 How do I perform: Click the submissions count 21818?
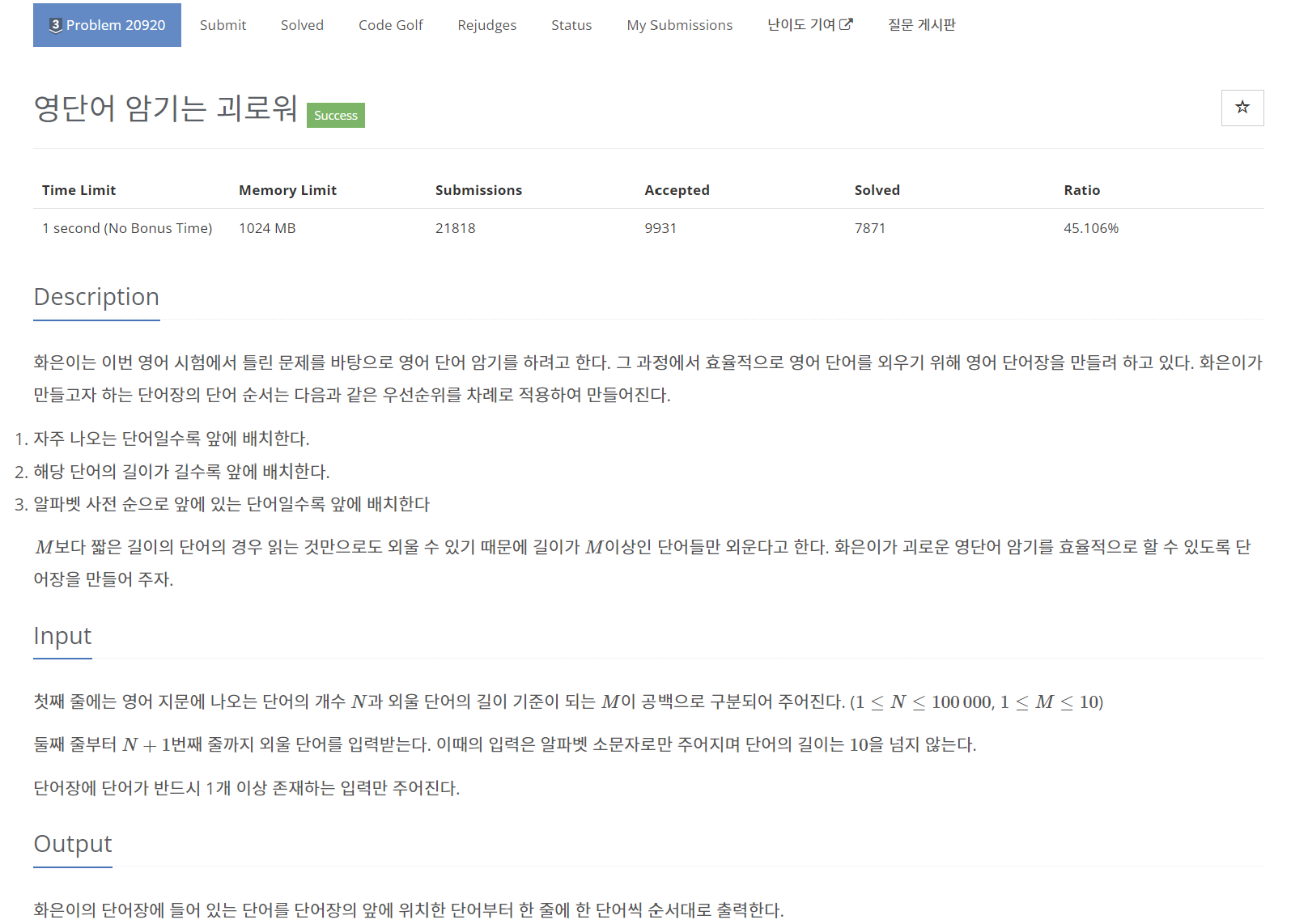[x=456, y=228]
